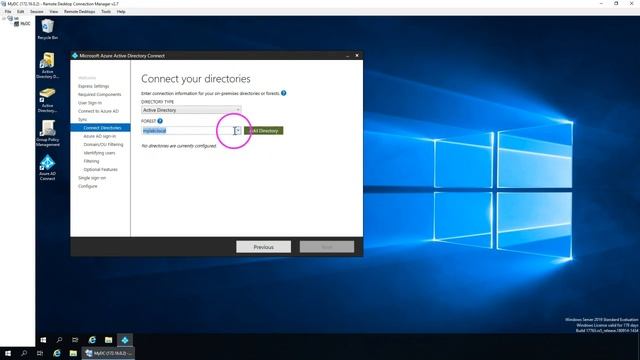Open the DIRECTORY TYPE dropdown
This screenshot has width=640, height=360.
coord(191,110)
